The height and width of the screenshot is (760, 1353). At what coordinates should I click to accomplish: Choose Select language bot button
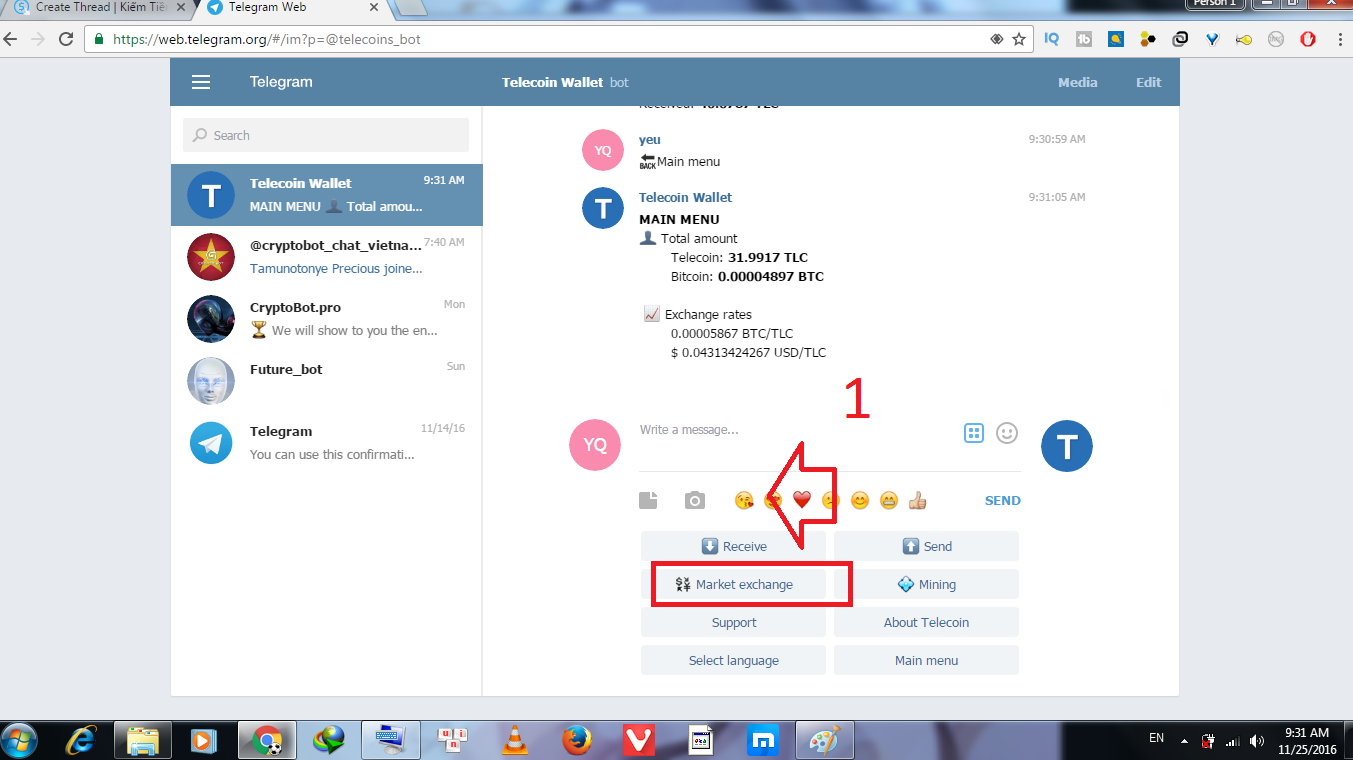pyautogui.click(x=734, y=660)
